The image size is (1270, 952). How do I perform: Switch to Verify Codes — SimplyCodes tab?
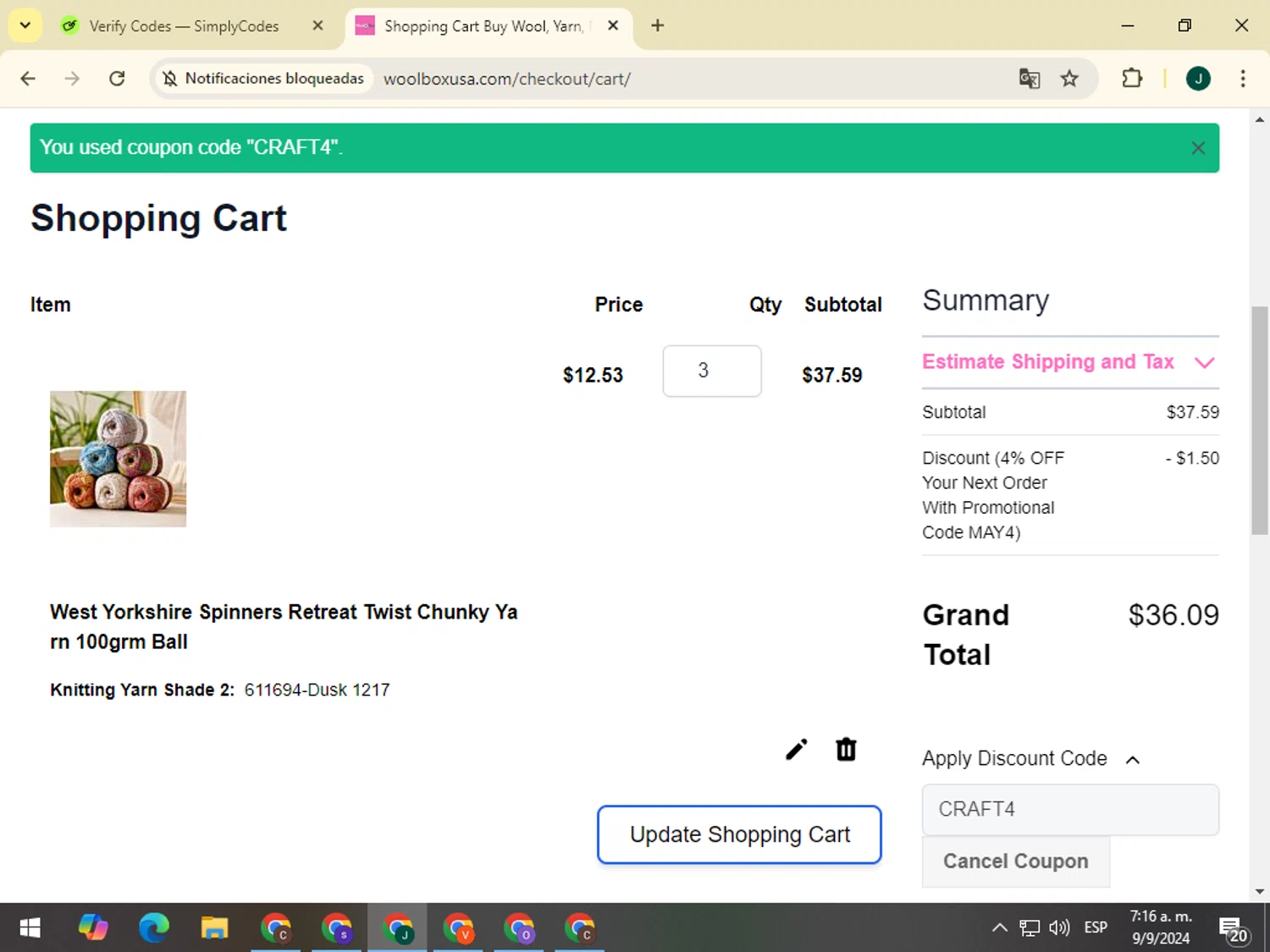click(184, 26)
